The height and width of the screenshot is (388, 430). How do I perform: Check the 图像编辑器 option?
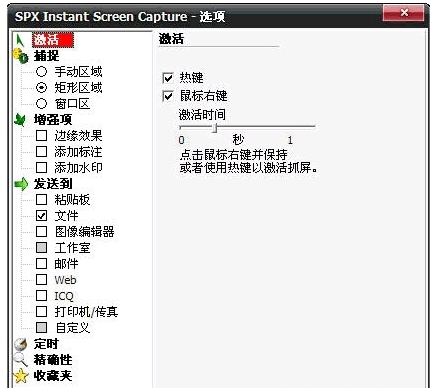click(41, 231)
